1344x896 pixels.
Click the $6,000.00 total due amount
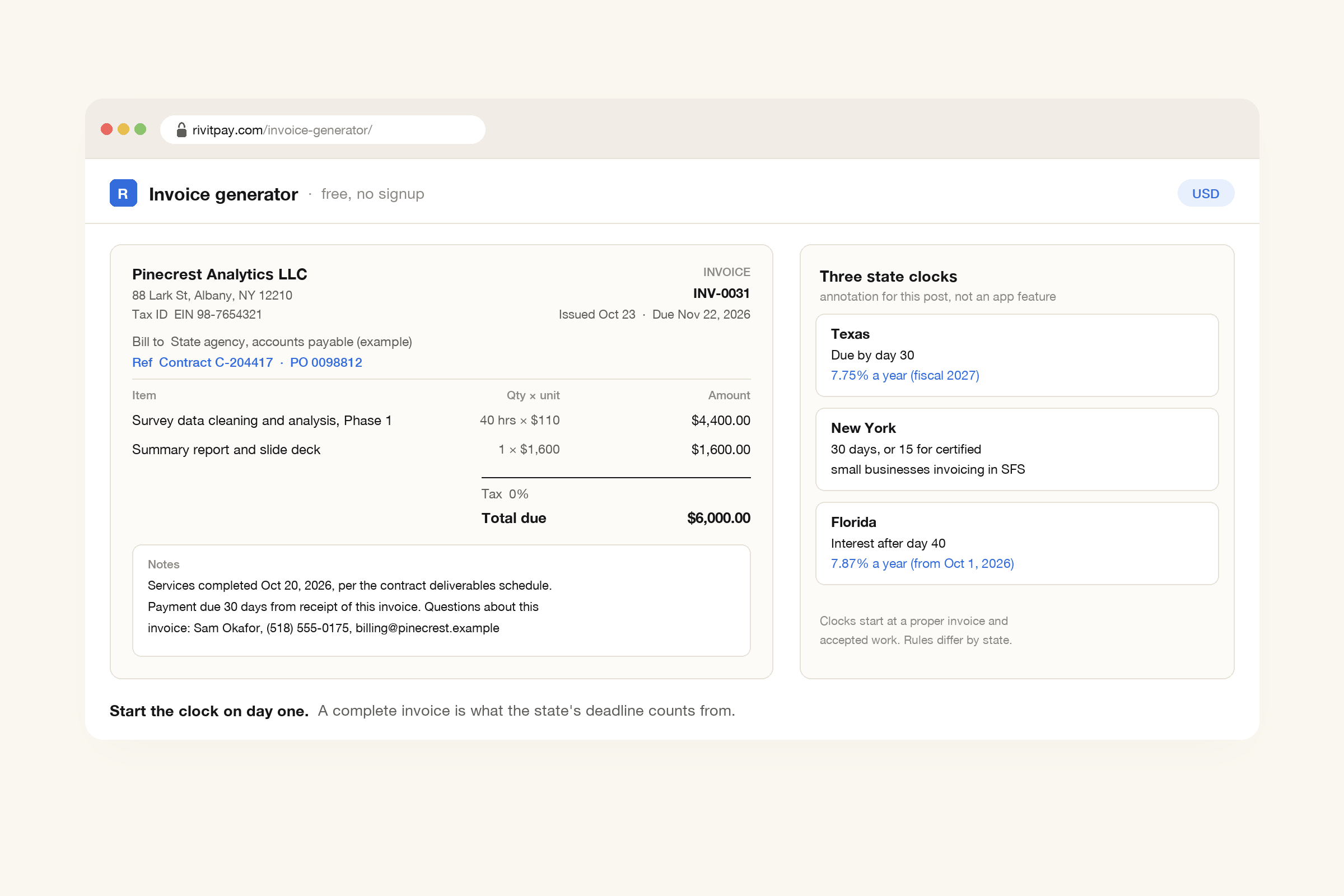pos(718,517)
